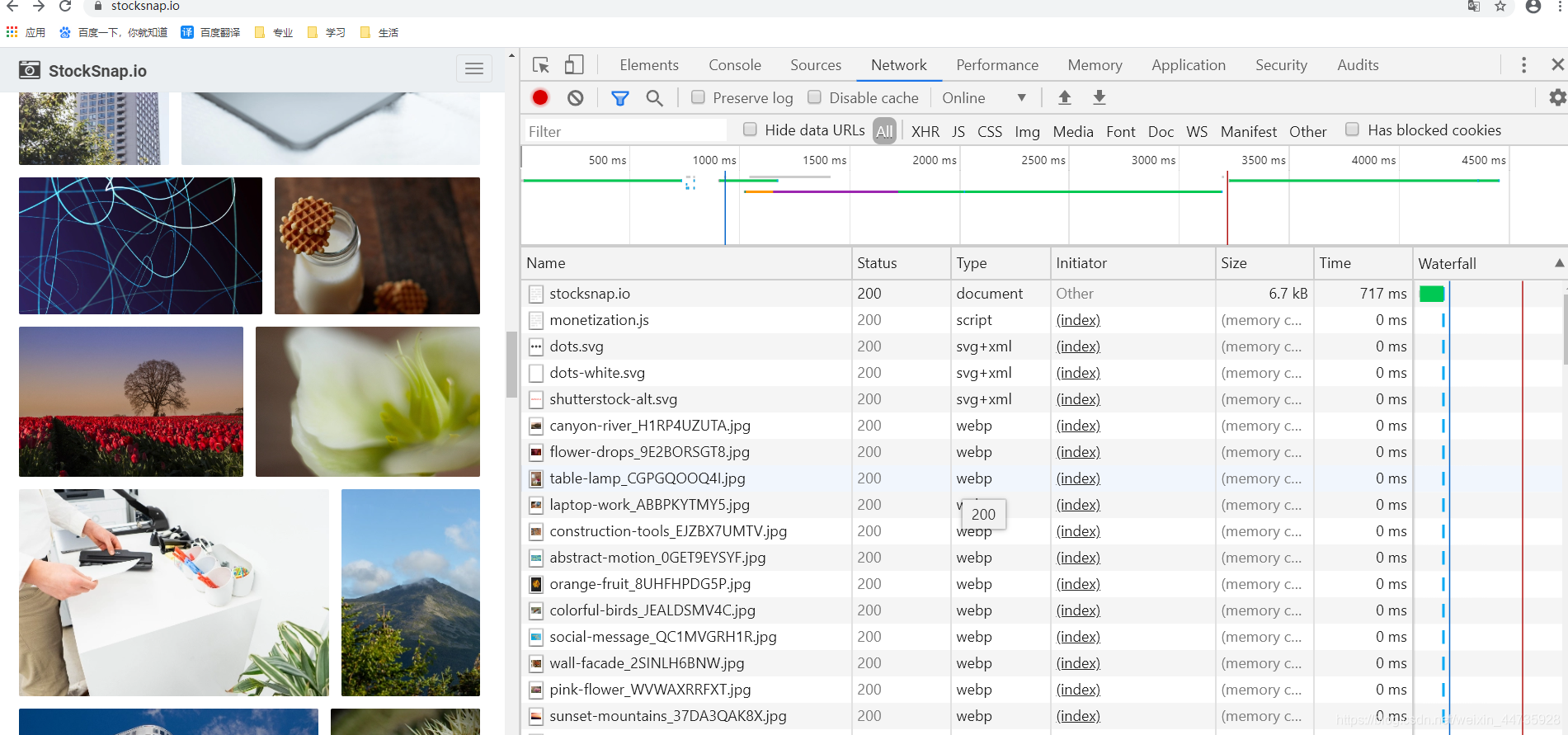Click the stocksnap.io document file icon
The image size is (1568, 735).
click(x=536, y=294)
